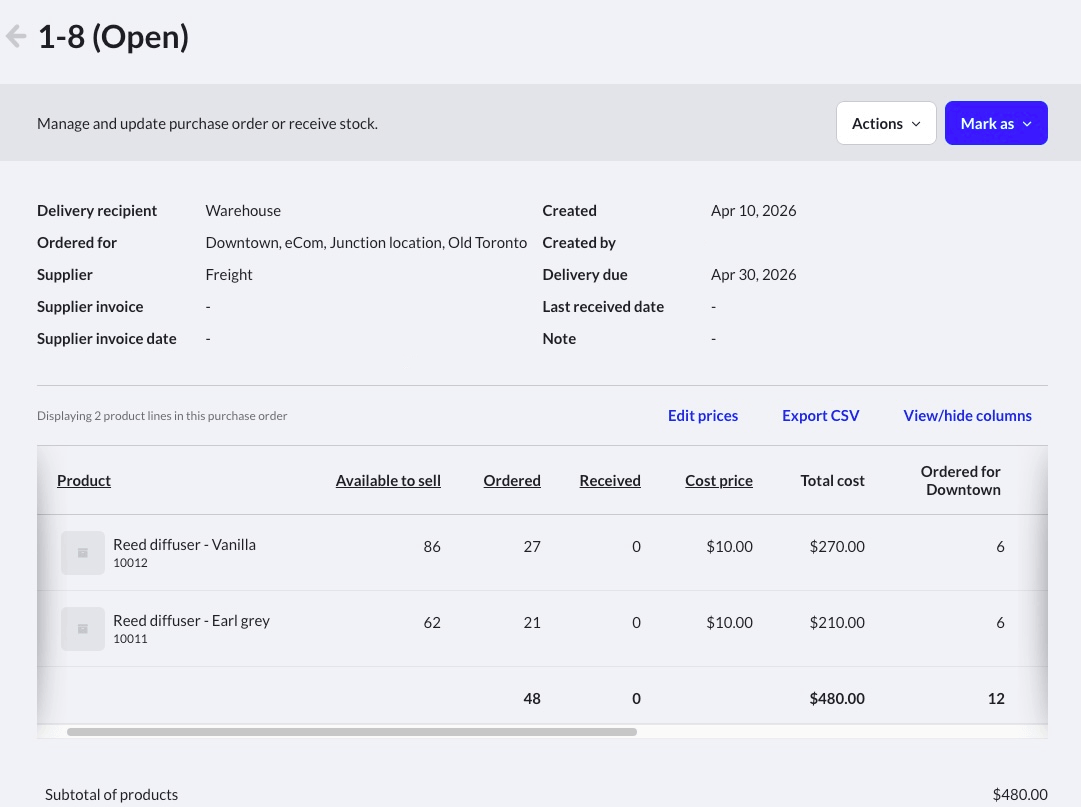Click the Export CSV link

[820, 416]
